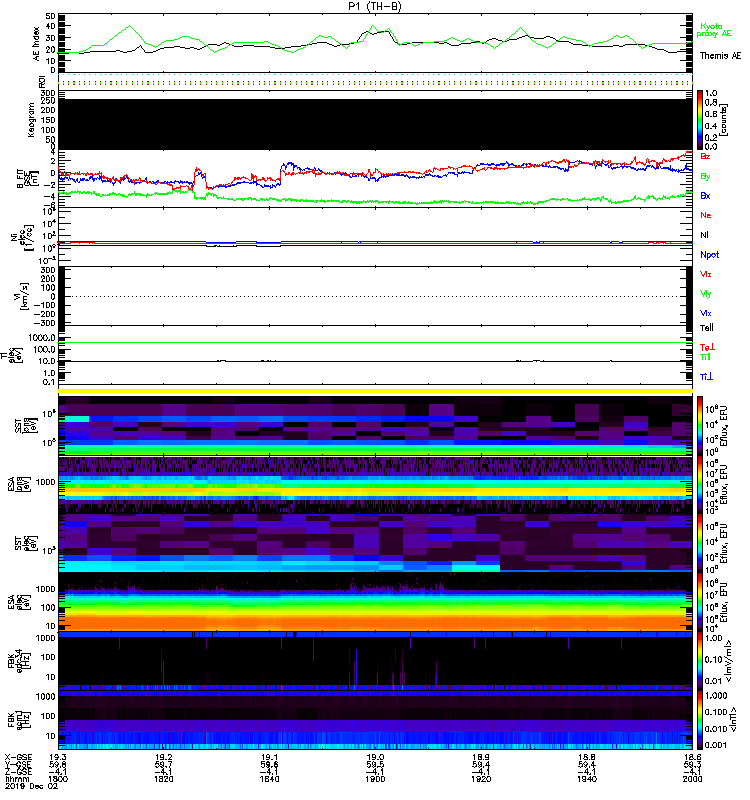Image resolution: width=750 pixels, height=800 pixels.
Task: Click the black 'Ni' legend label
Action: click(704, 235)
